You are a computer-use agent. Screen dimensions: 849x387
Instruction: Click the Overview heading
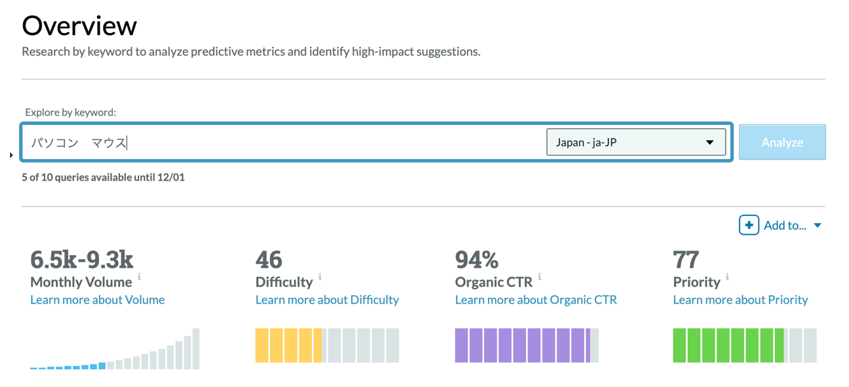pos(80,25)
